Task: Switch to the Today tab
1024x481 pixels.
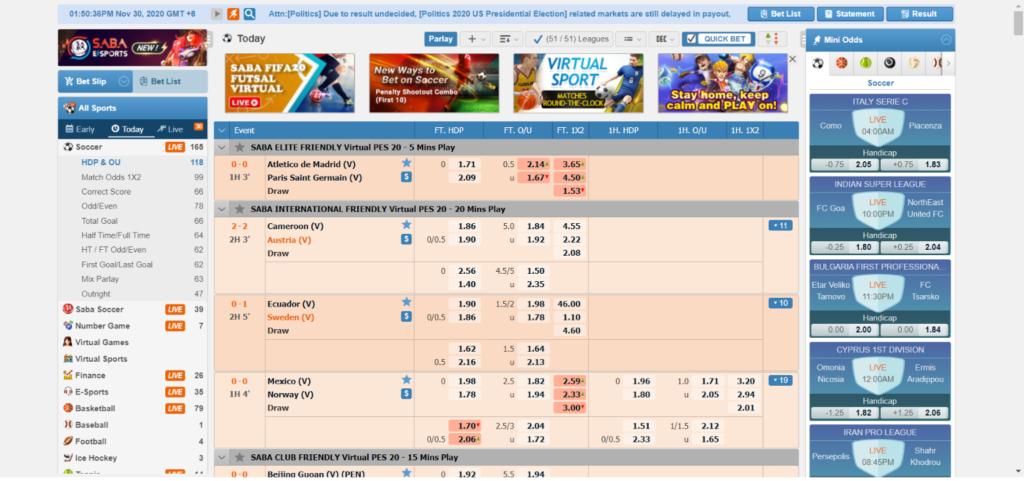Action: pyautogui.click(x=127, y=129)
